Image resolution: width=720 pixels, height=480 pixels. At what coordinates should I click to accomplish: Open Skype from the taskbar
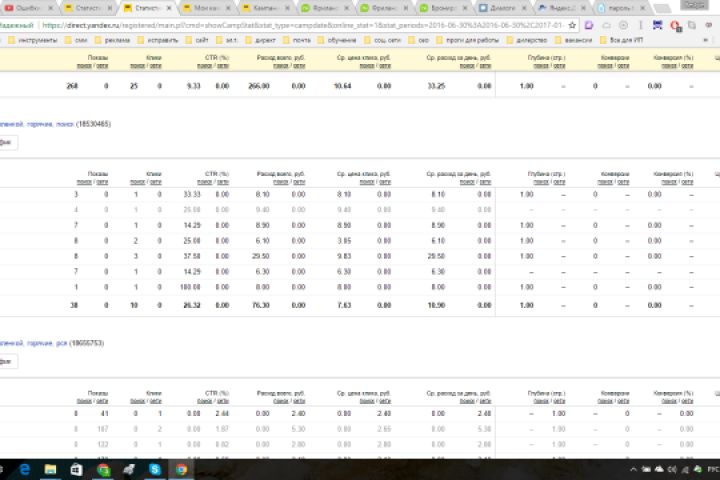click(x=155, y=469)
